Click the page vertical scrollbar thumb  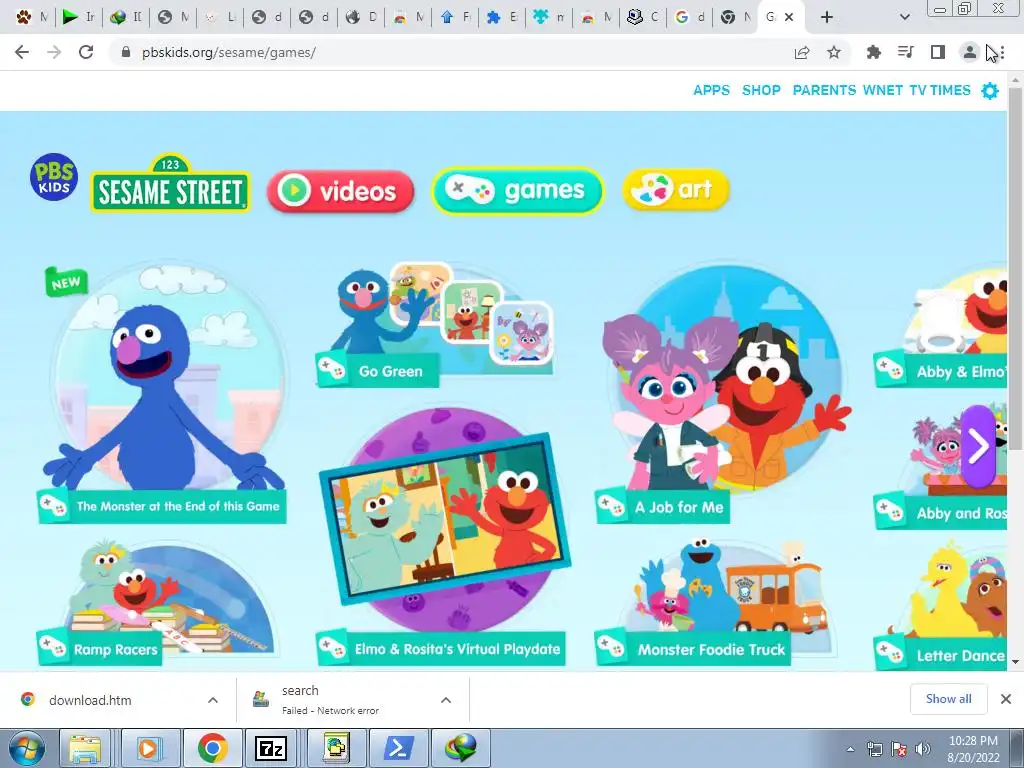coord(1016,268)
